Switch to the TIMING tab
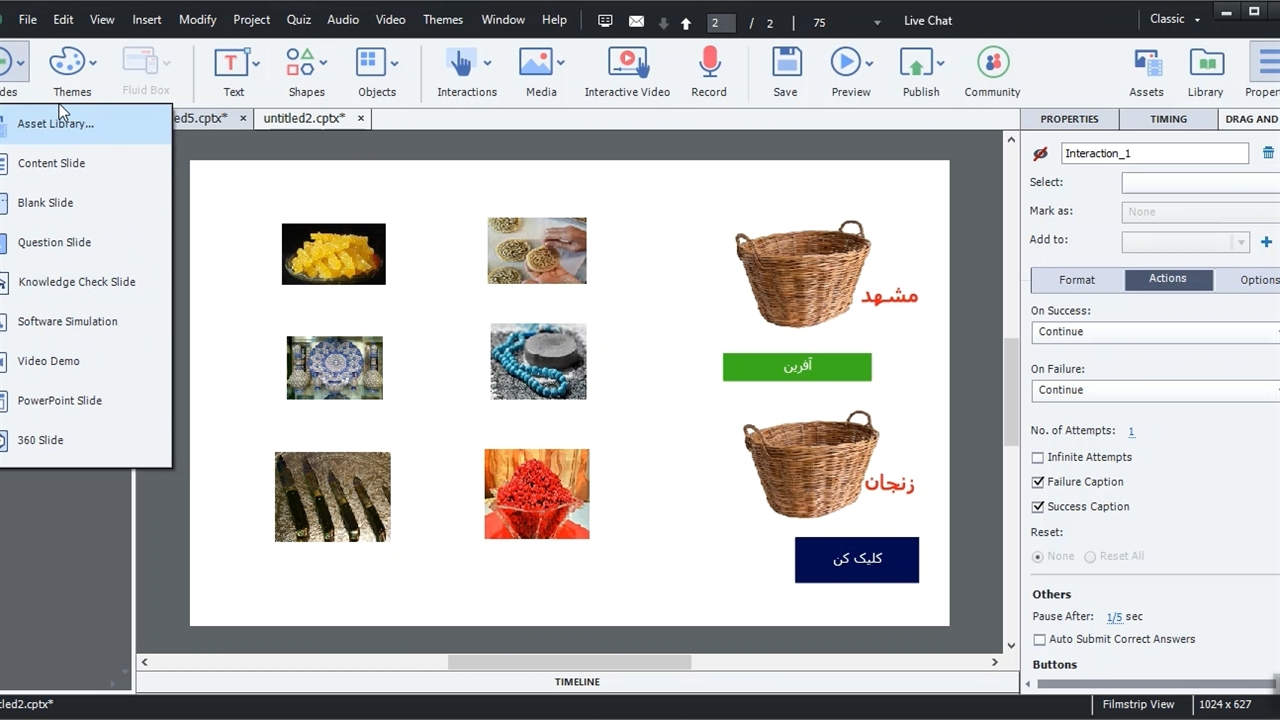Viewport: 1280px width, 720px height. (x=1168, y=119)
